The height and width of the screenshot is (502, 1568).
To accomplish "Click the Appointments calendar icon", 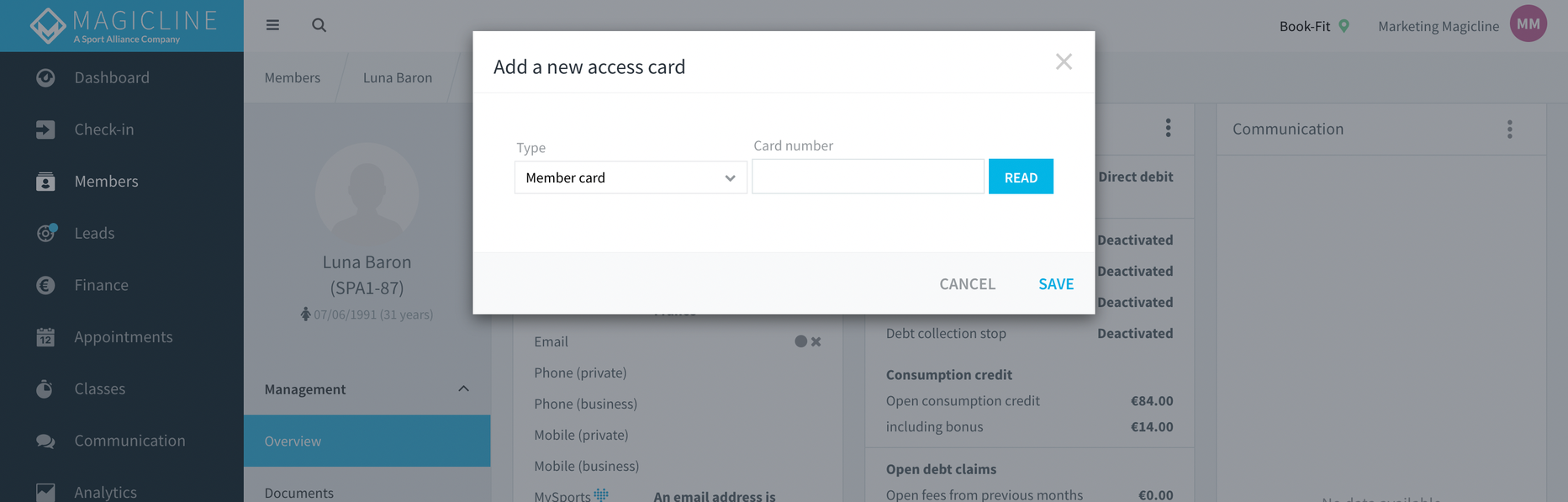I will point(45,337).
